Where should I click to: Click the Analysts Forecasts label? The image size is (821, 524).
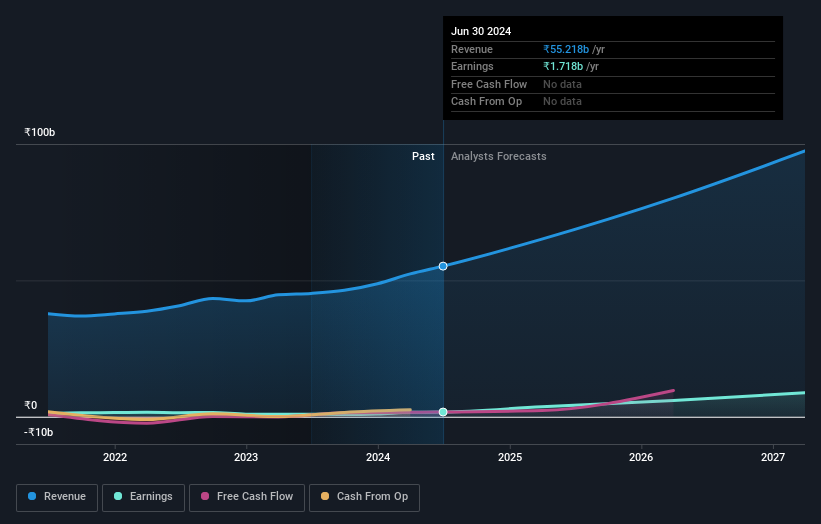[x=498, y=157]
